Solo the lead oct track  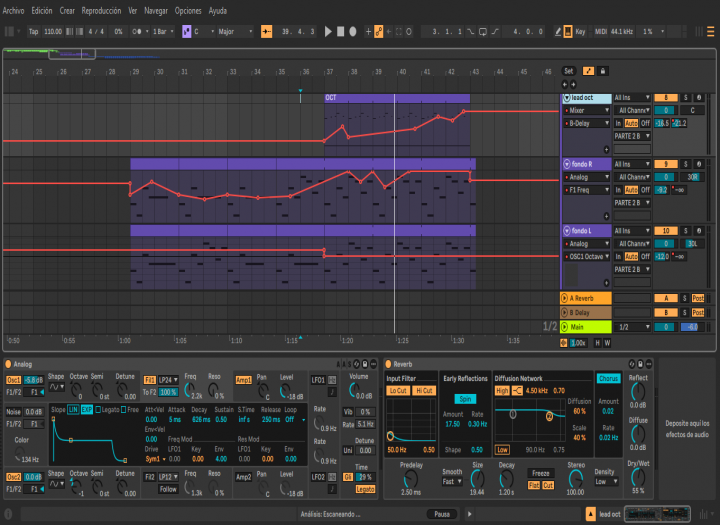pos(685,98)
